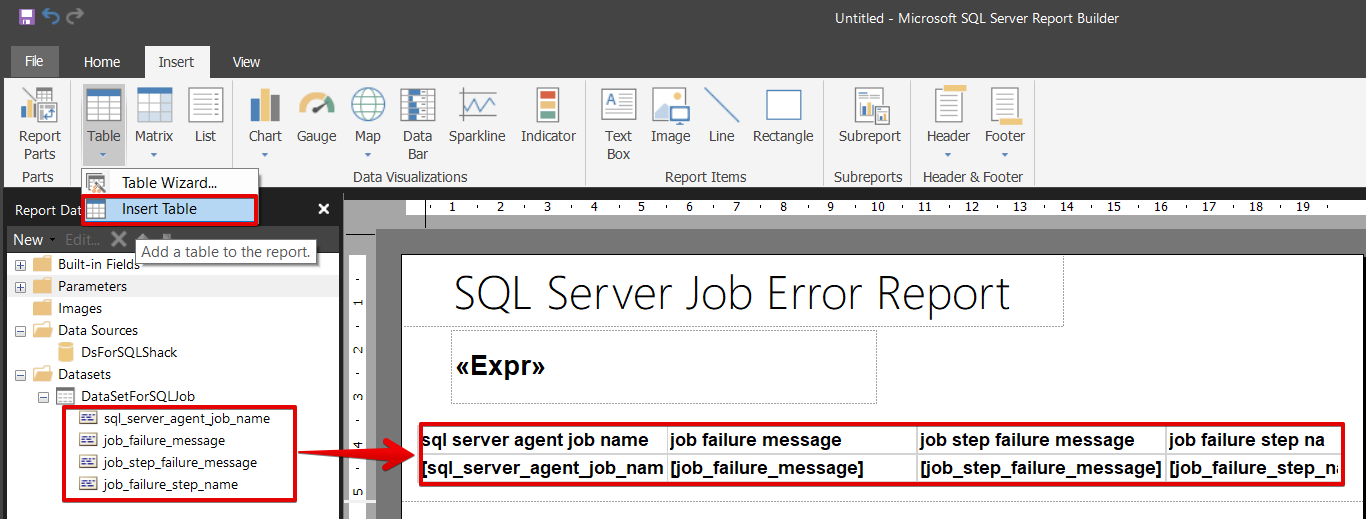Switch to the Home ribbon tab
The width and height of the screenshot is (1366, 519).
[102, 62]
